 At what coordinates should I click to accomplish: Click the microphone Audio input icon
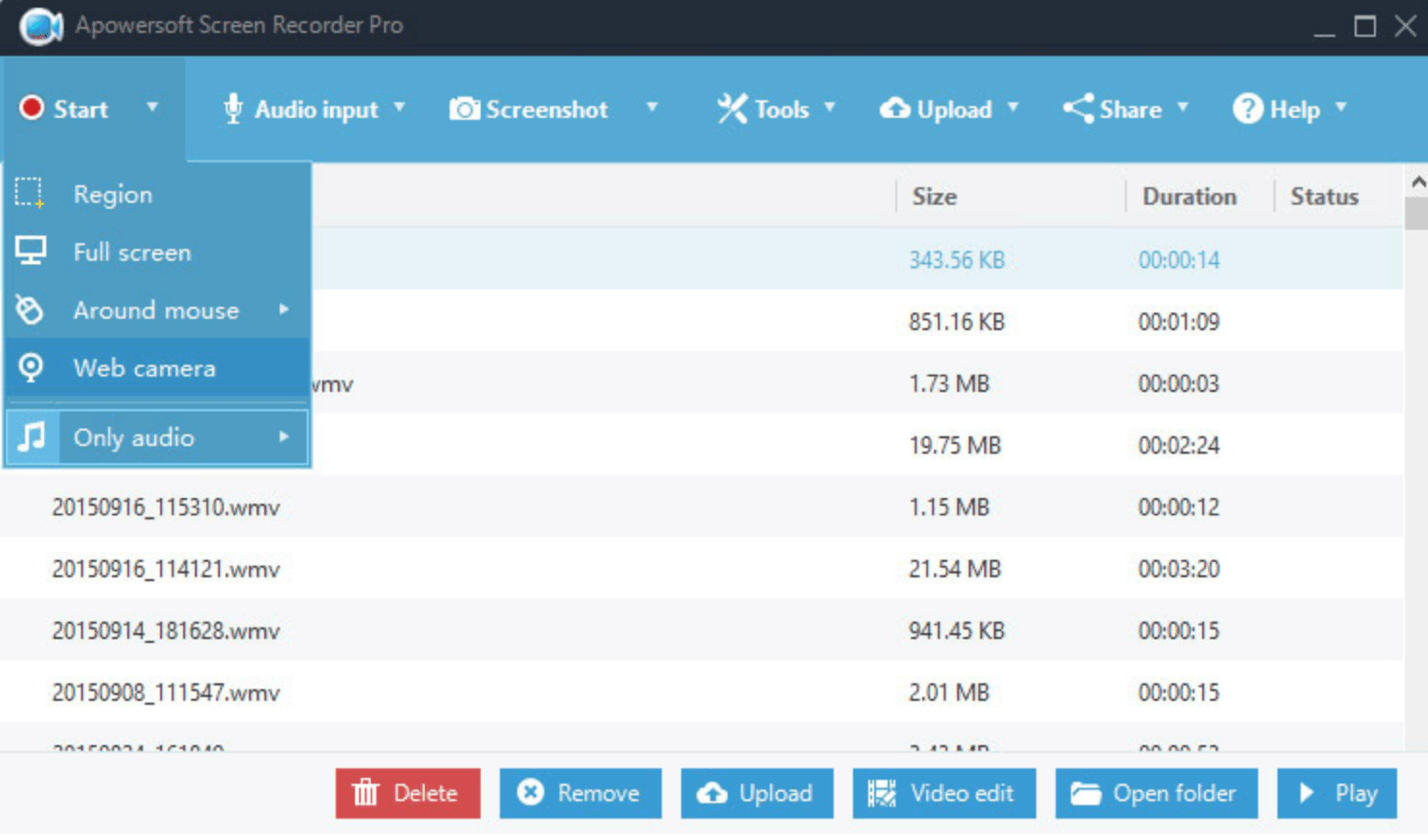click(233, 109)
